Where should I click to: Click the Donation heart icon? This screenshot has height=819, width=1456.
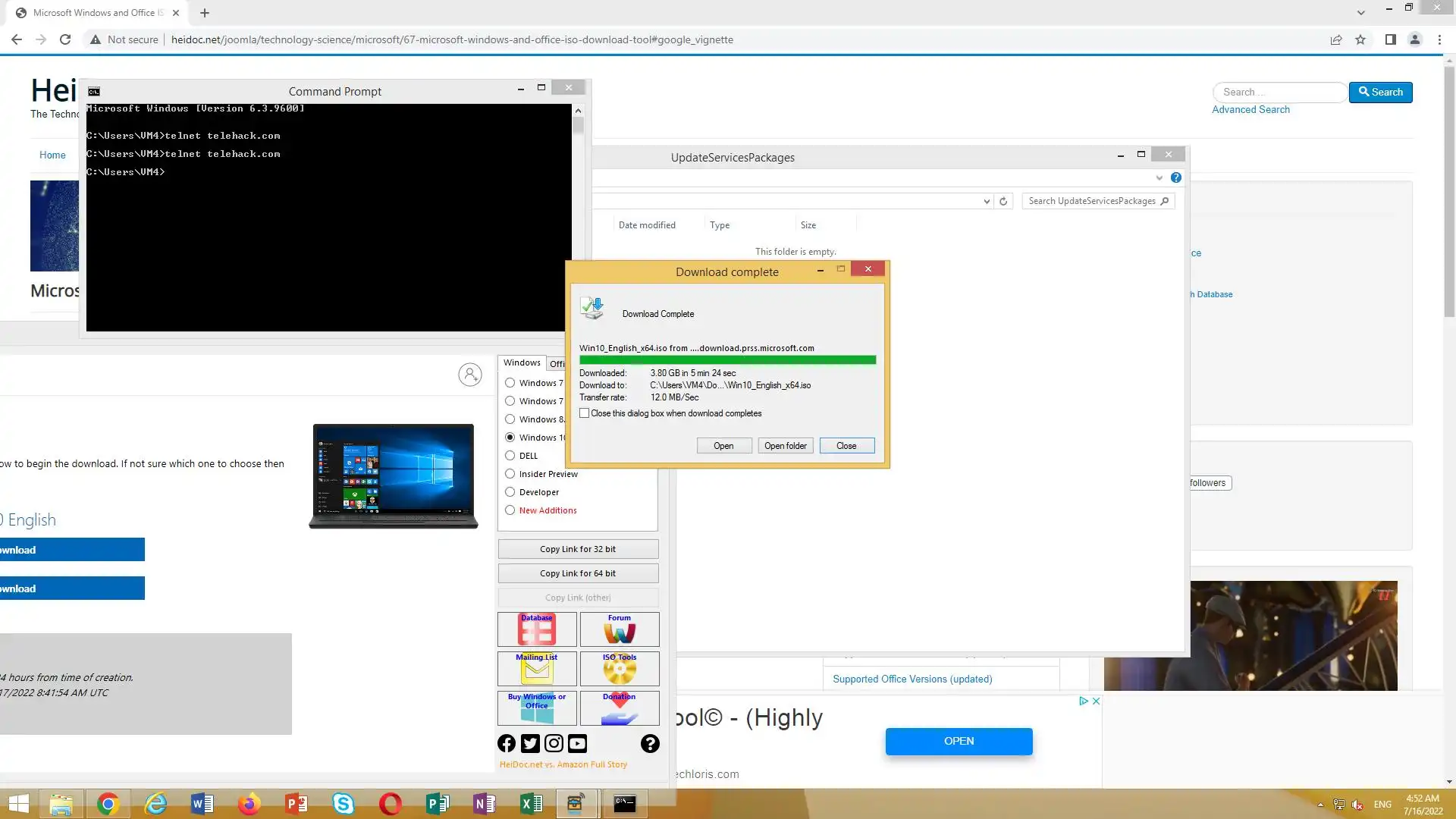point(620,708)
